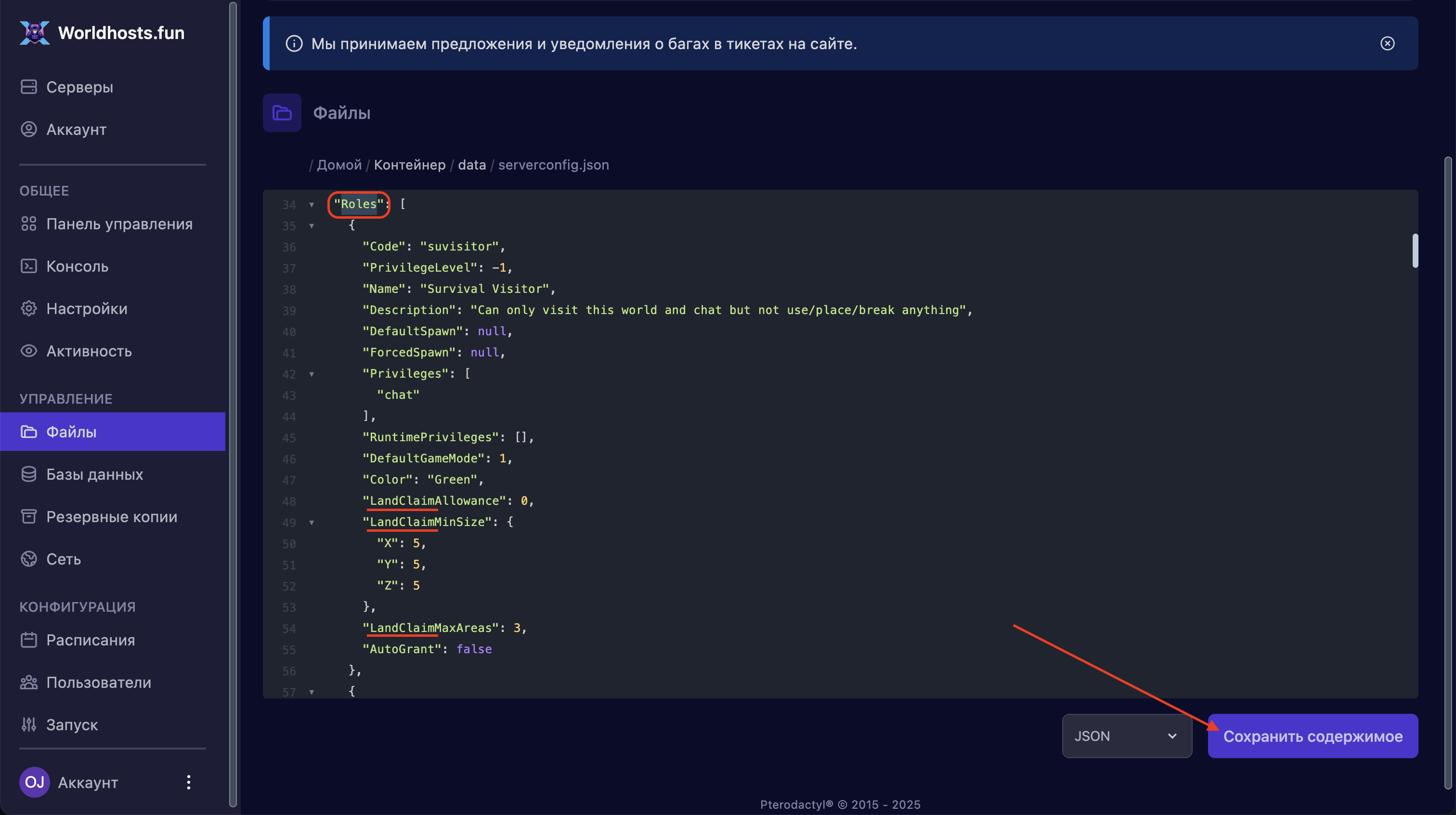Open Консоль from the sidebar
The image size is (1456, 815).
click(77, 266)
